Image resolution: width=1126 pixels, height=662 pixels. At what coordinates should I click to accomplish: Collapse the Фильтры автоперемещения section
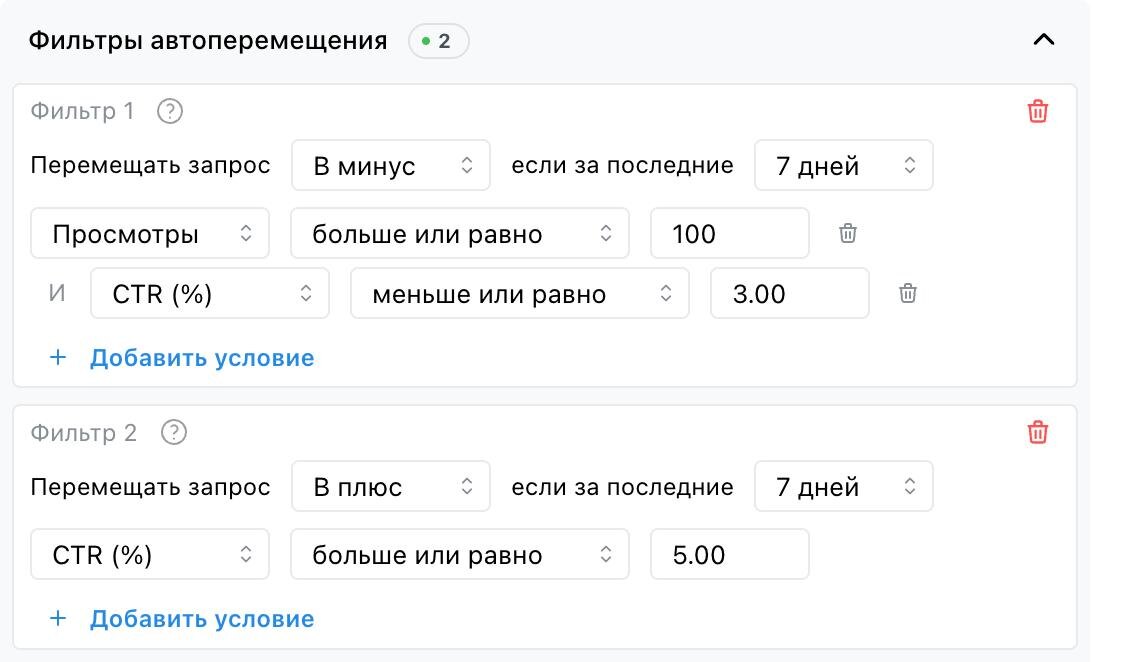click(1043, 40)
